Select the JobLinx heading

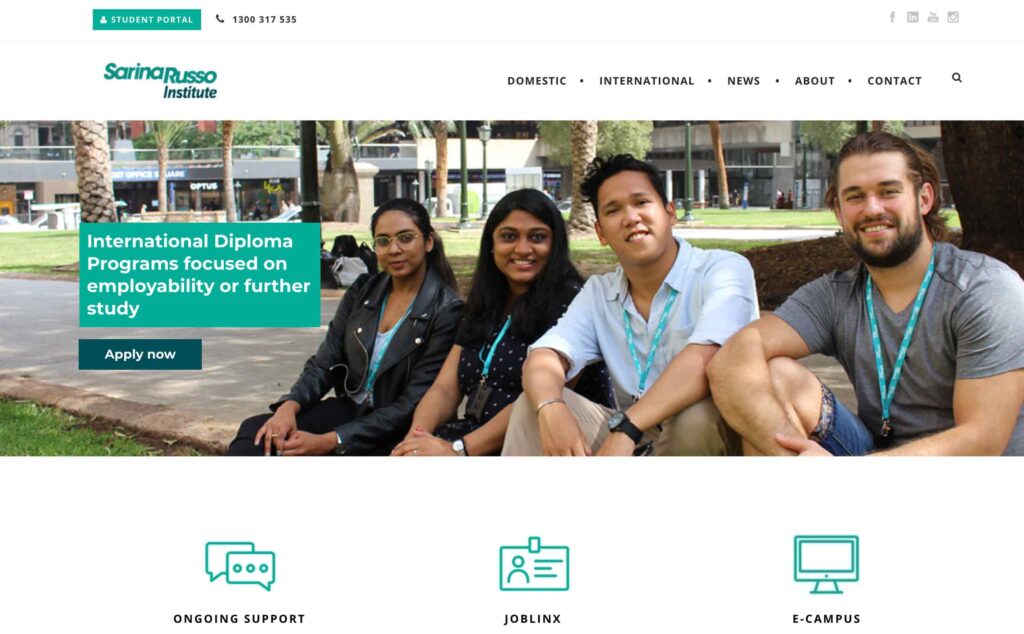tap(533, 618)
